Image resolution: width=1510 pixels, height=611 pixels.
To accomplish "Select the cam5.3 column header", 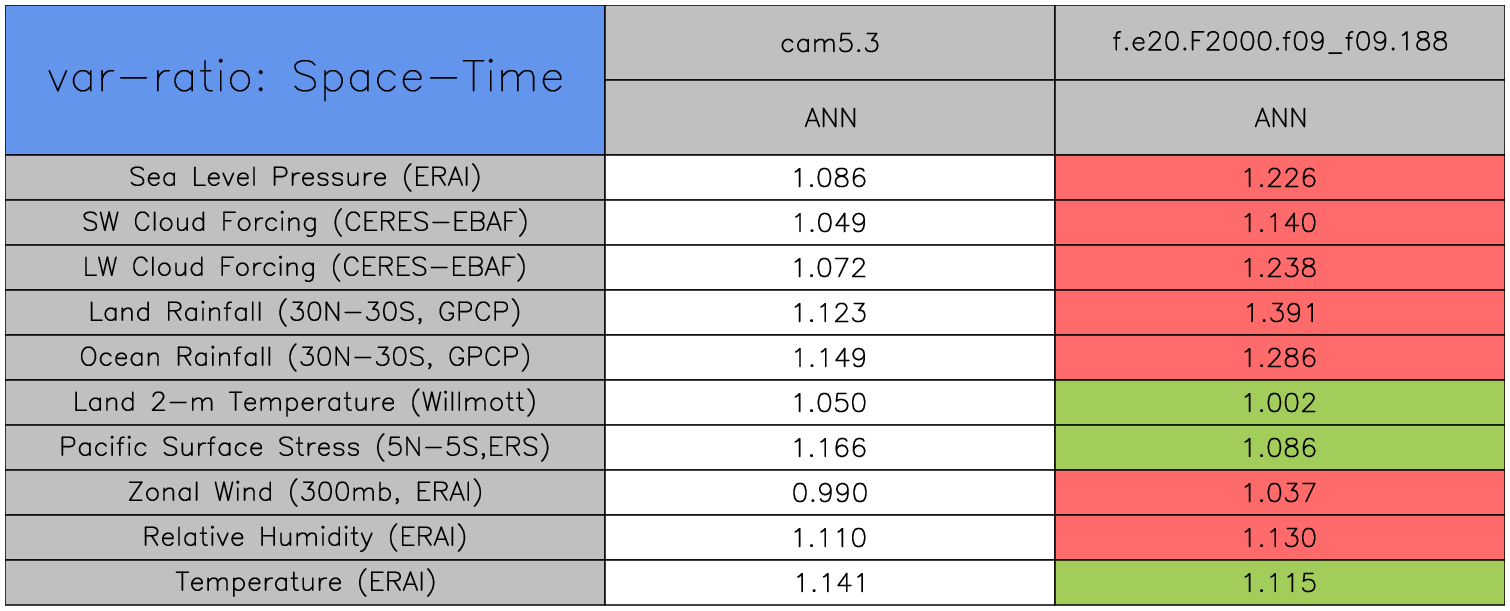I will [829, 42].
